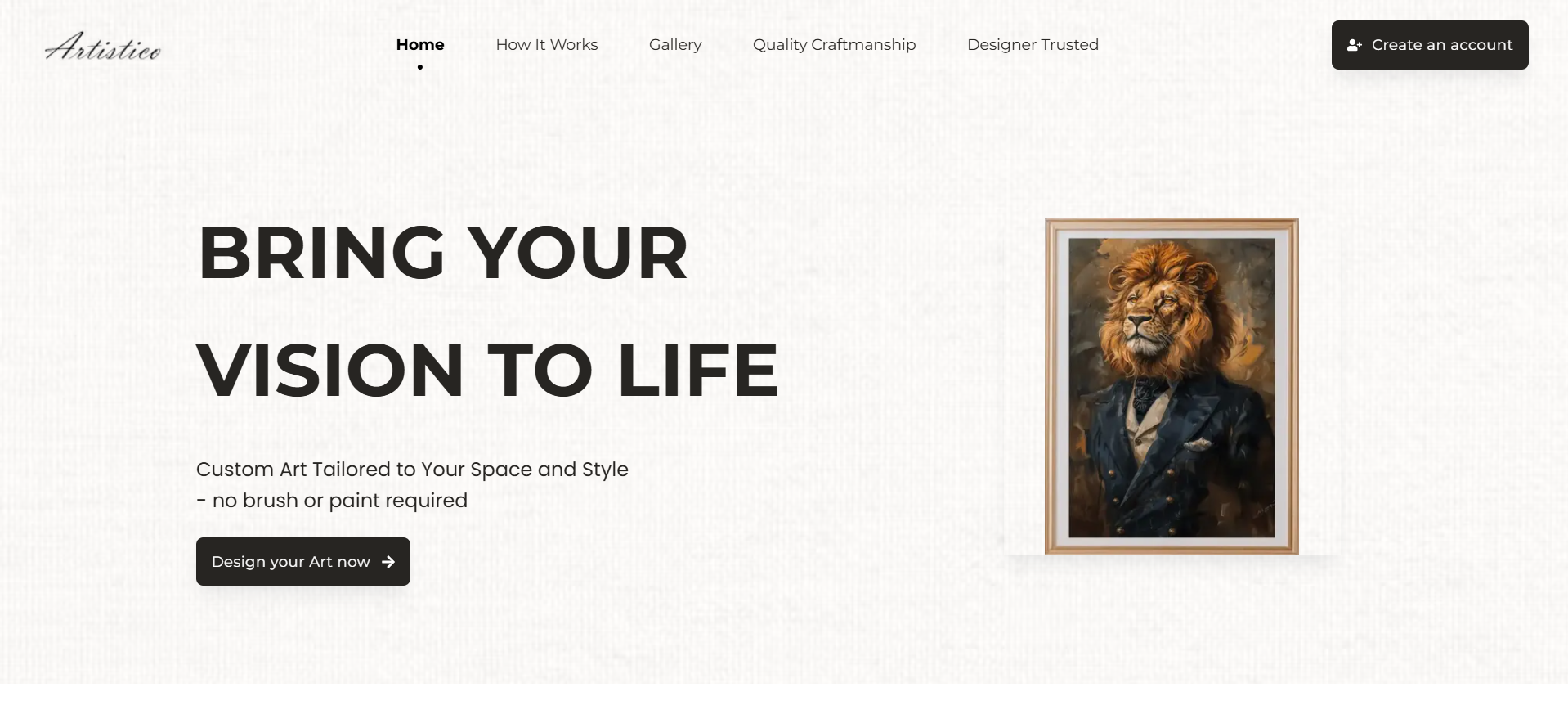
Task: Open the Gallery nav link
Action: pyautogui.click(x=675, y=45)
